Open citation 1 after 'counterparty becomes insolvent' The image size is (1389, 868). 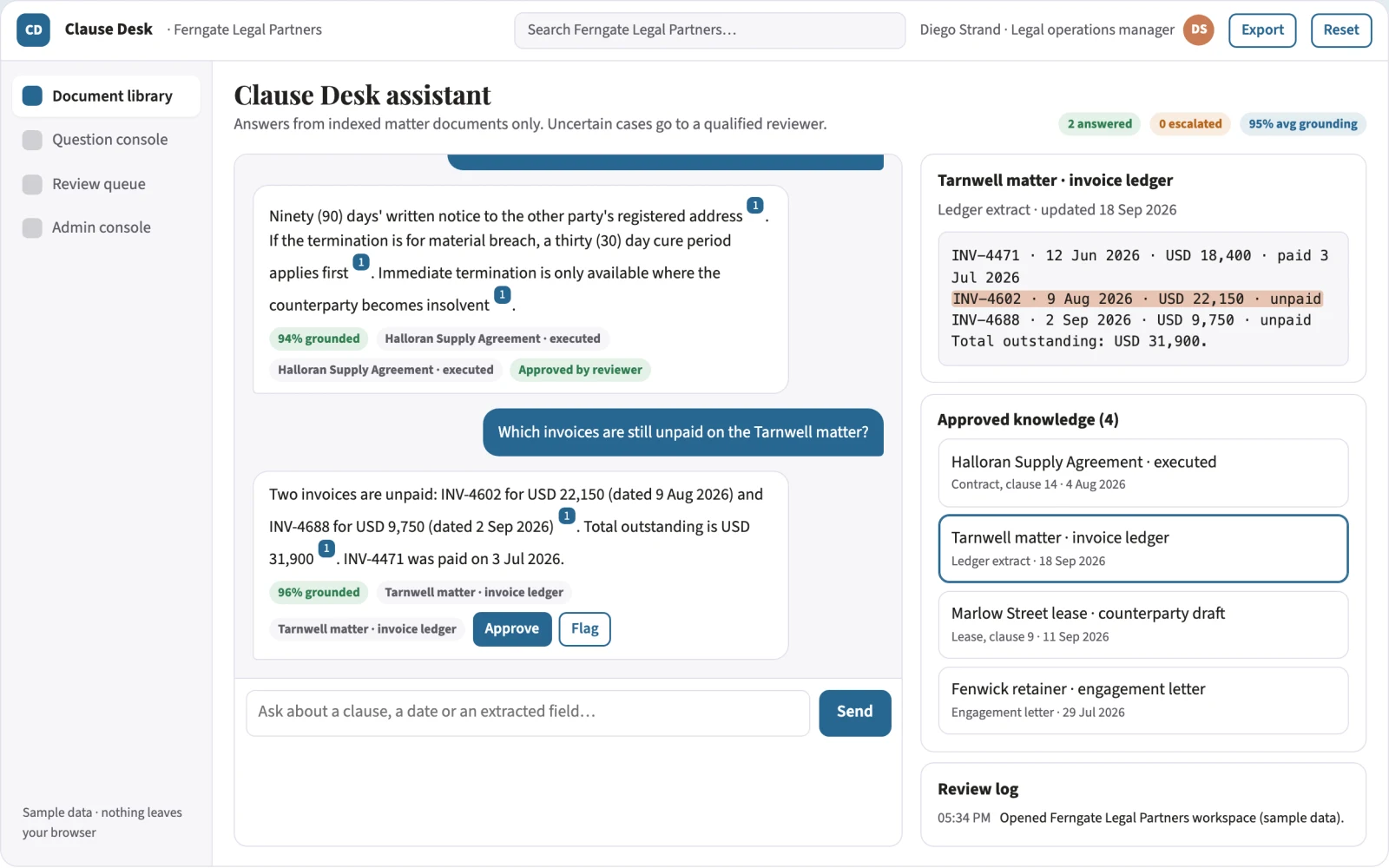coord(503,295)
